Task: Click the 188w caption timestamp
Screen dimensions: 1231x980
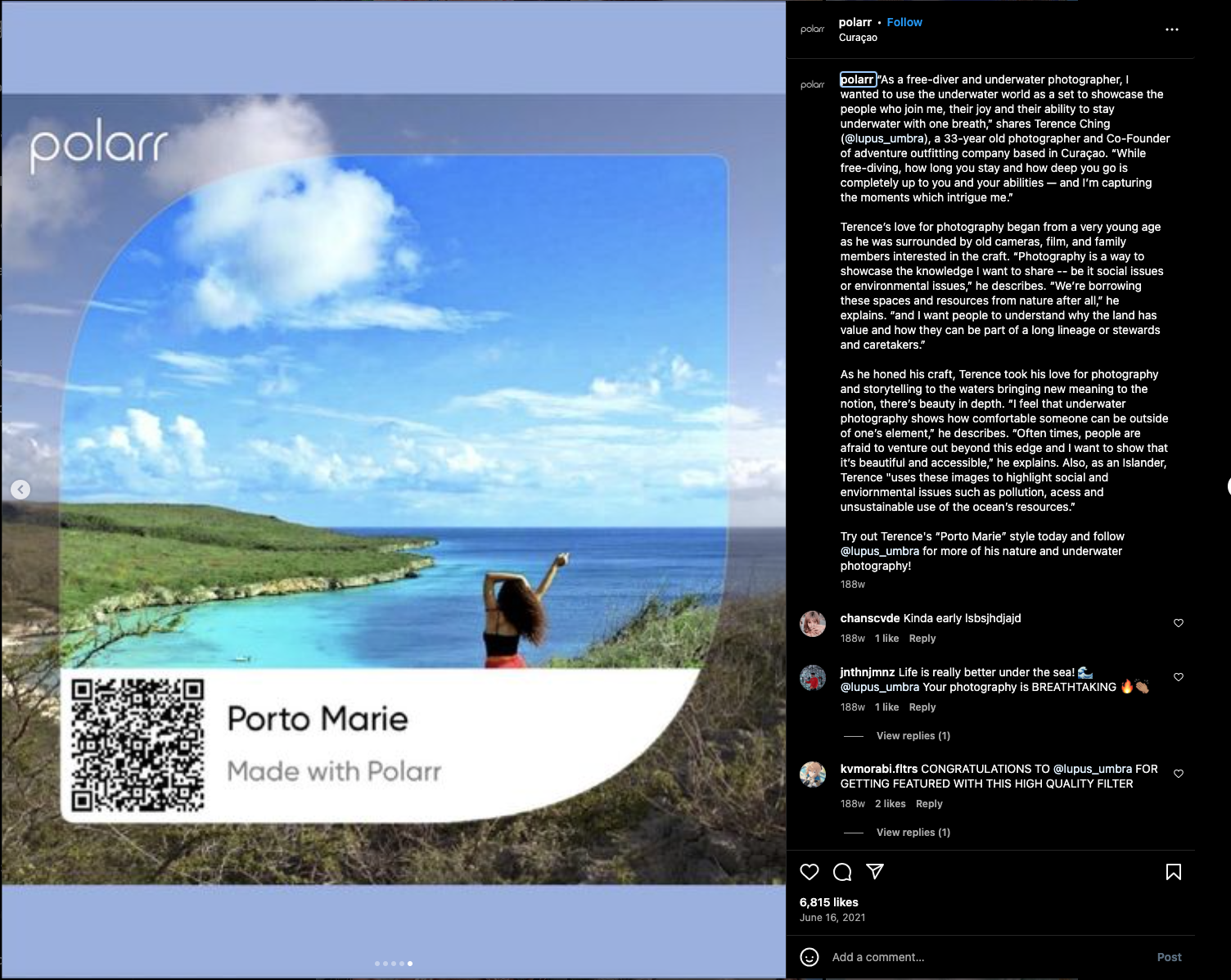Action: pyautogui.click(x=853, y=585)
